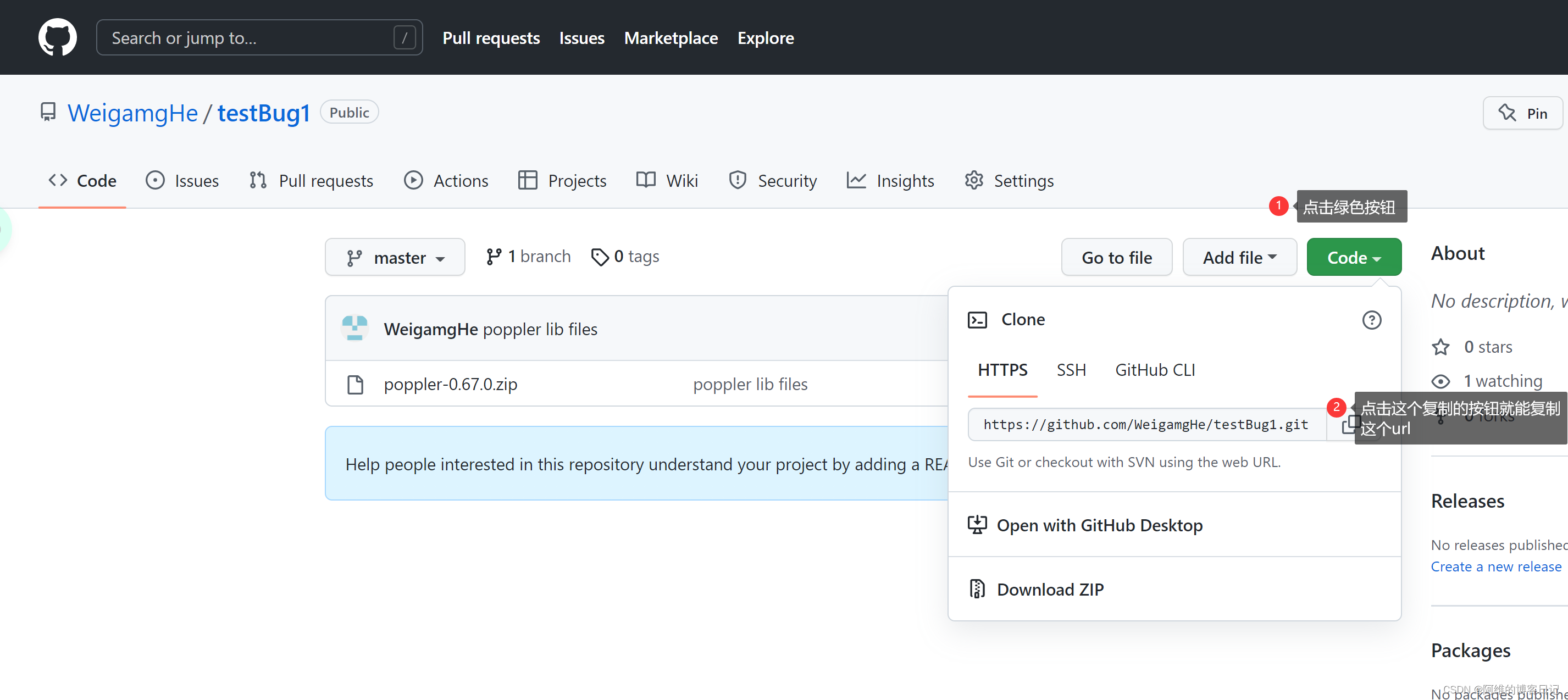Pin this repository
Screen dimensions: 1568x700
(x=1522, y=113)
